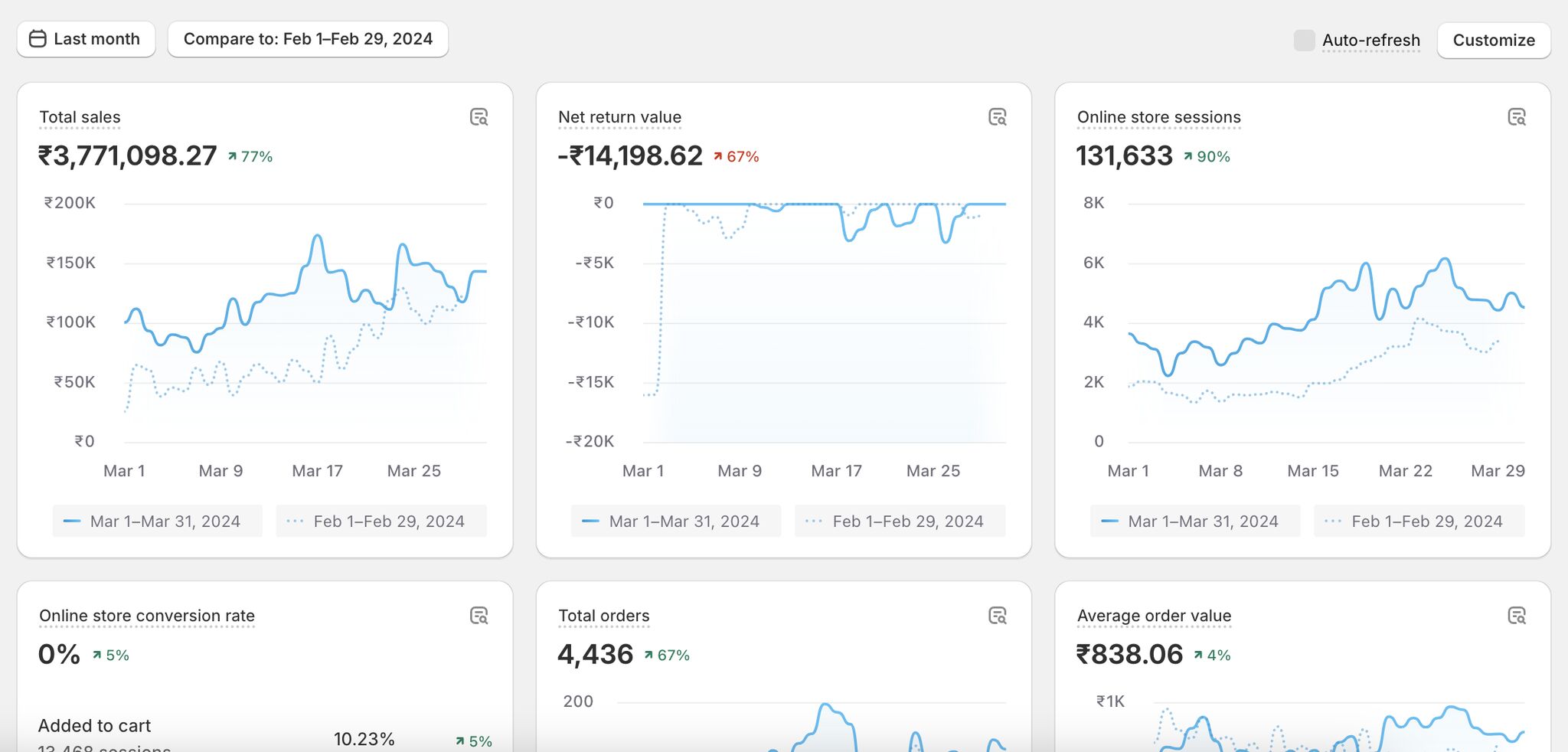The height and width of the screenshot is (752, 1568).
Task: Click the Customize button
Action: tap(1493, 41)
